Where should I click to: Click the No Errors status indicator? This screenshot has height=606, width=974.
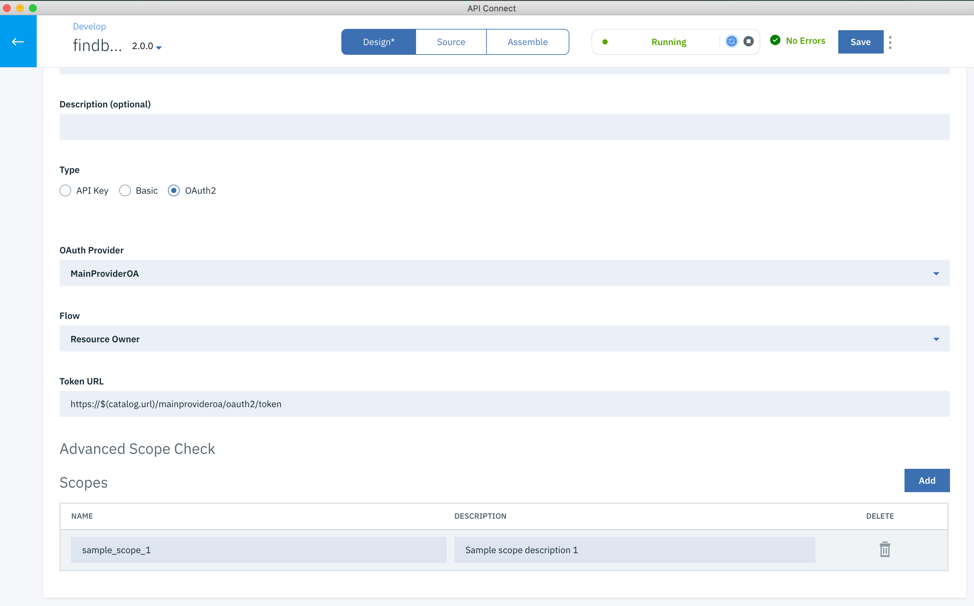(x=798, y=40)
